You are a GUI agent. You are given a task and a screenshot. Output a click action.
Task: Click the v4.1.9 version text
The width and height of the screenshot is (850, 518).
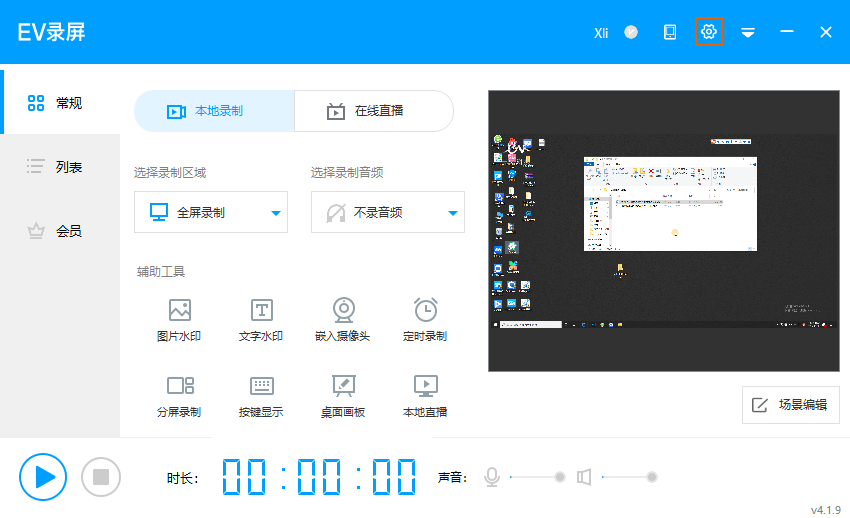click(x=826, y=510)
